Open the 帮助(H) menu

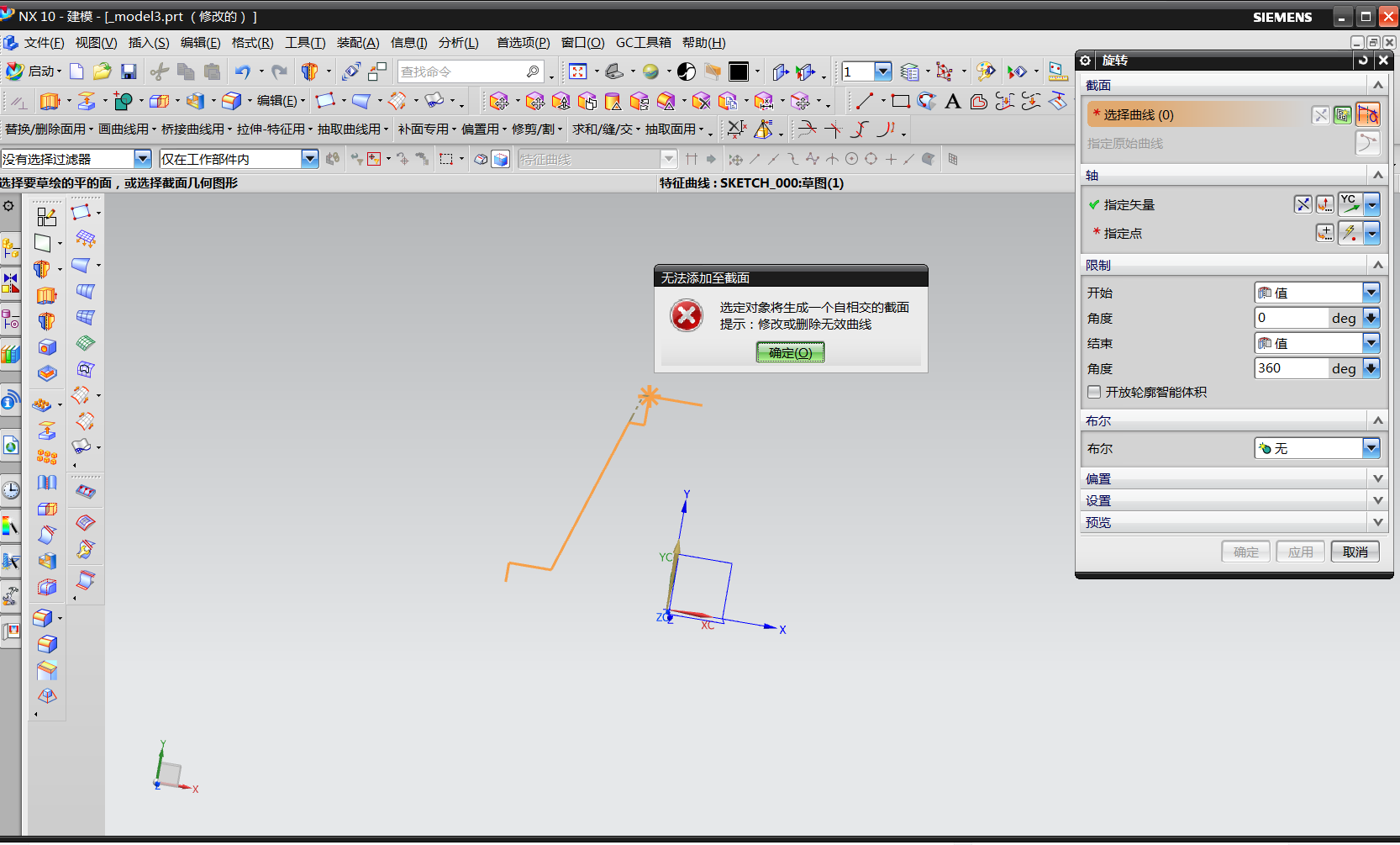[x=703, y=43]
